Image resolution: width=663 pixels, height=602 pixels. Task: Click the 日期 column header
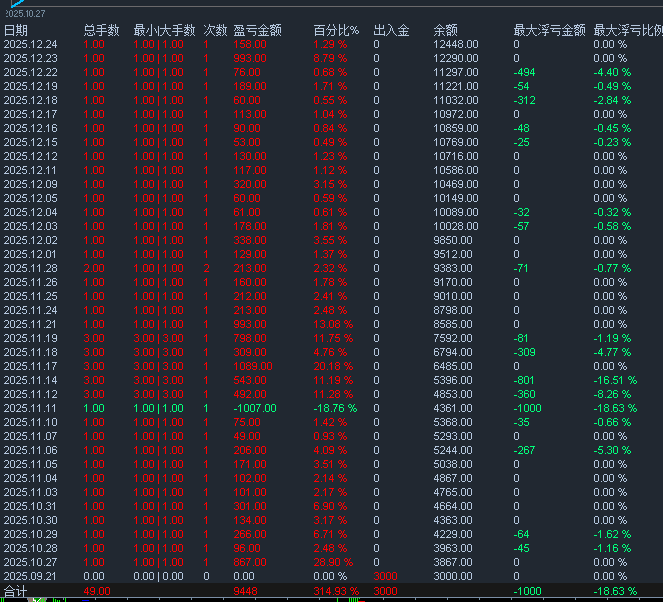click(x=16, y=31)
